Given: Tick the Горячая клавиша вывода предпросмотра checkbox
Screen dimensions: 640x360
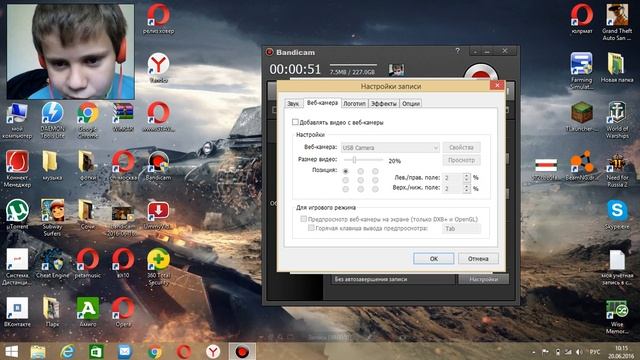Looking at the screenshot, I should [x=311, y=228].
